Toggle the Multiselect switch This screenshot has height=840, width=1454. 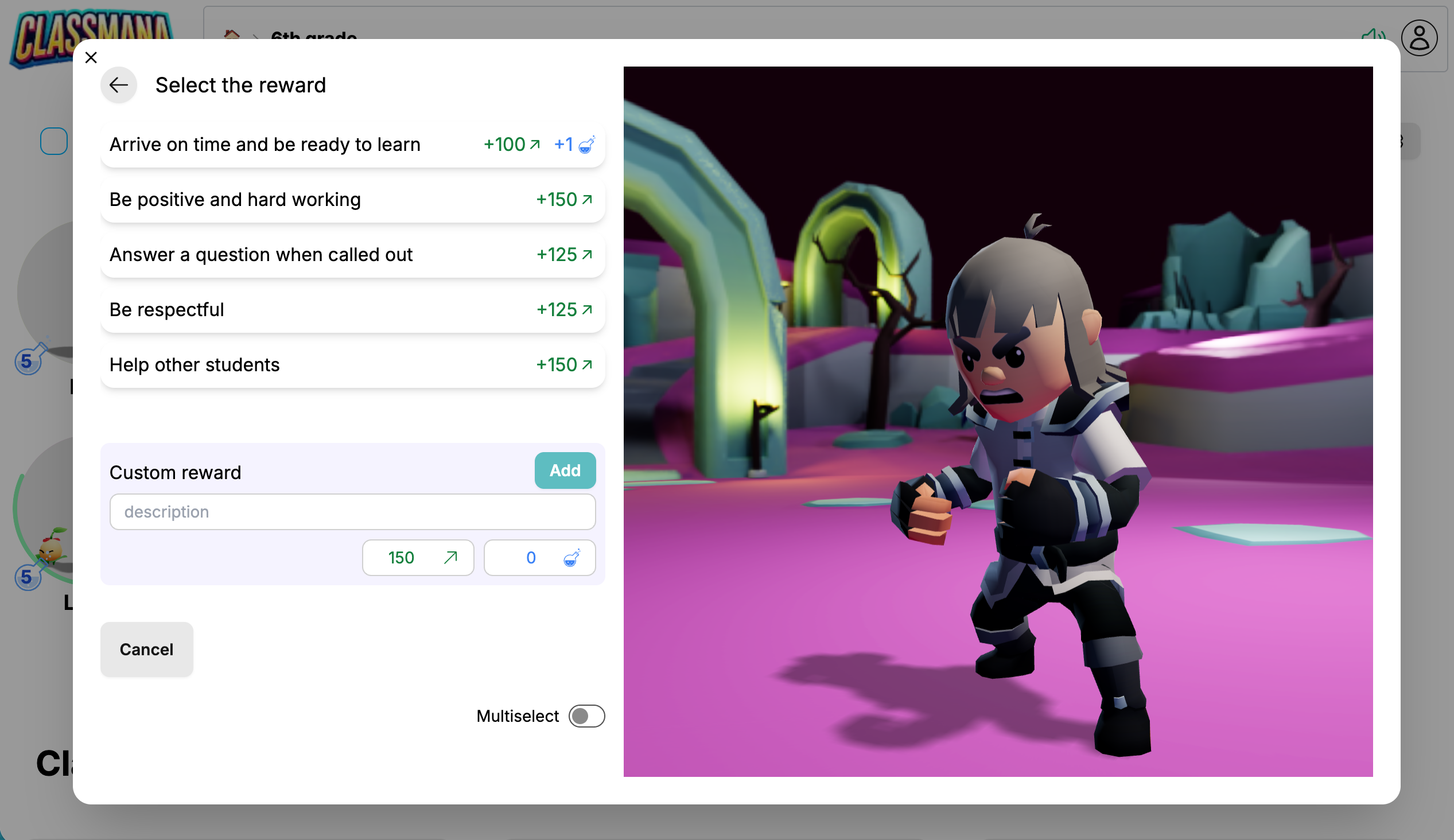point(586,716)
